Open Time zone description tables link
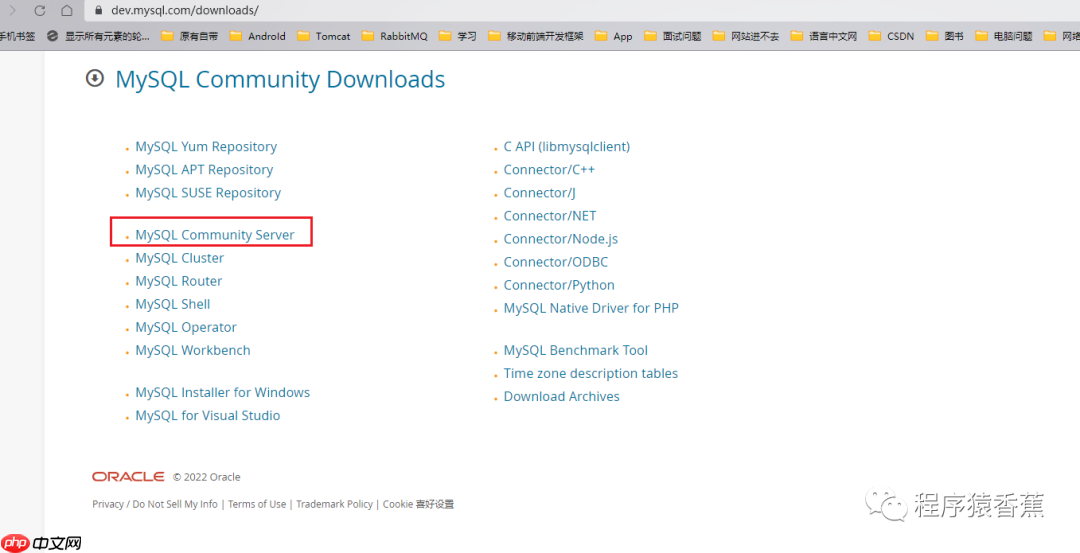 (591, 373)
